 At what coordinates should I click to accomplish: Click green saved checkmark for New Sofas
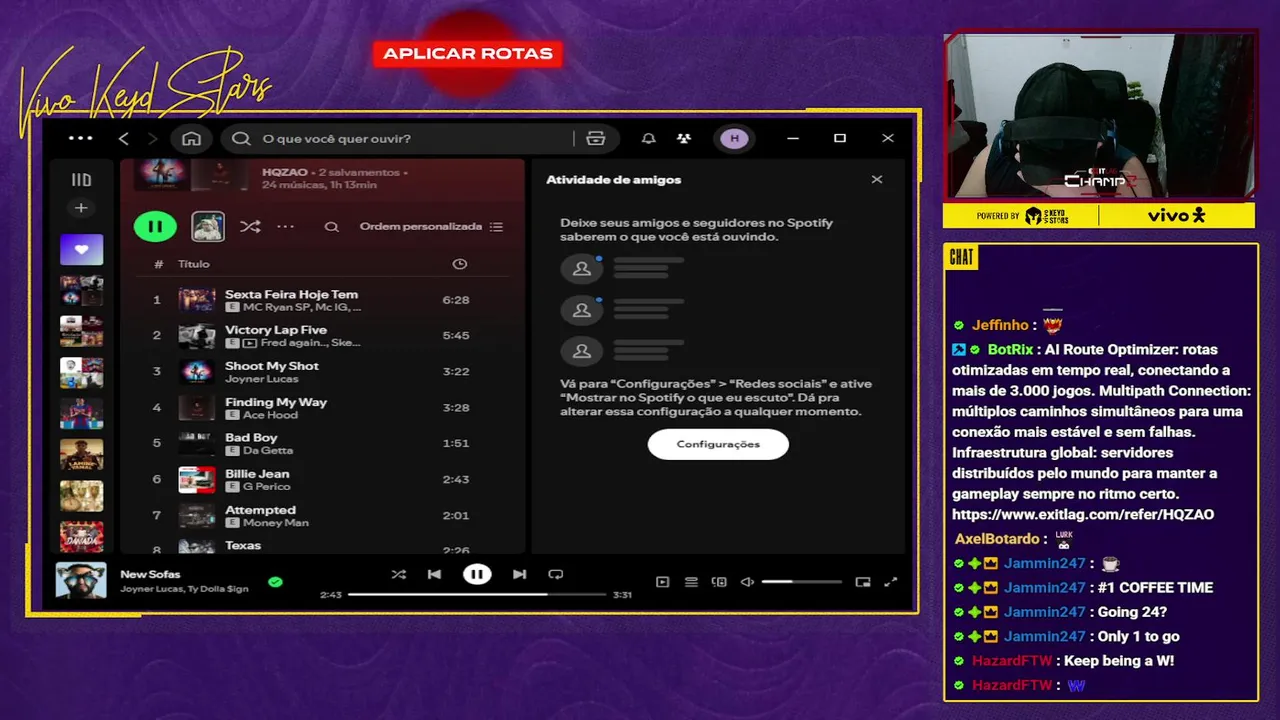coord(275,581)
